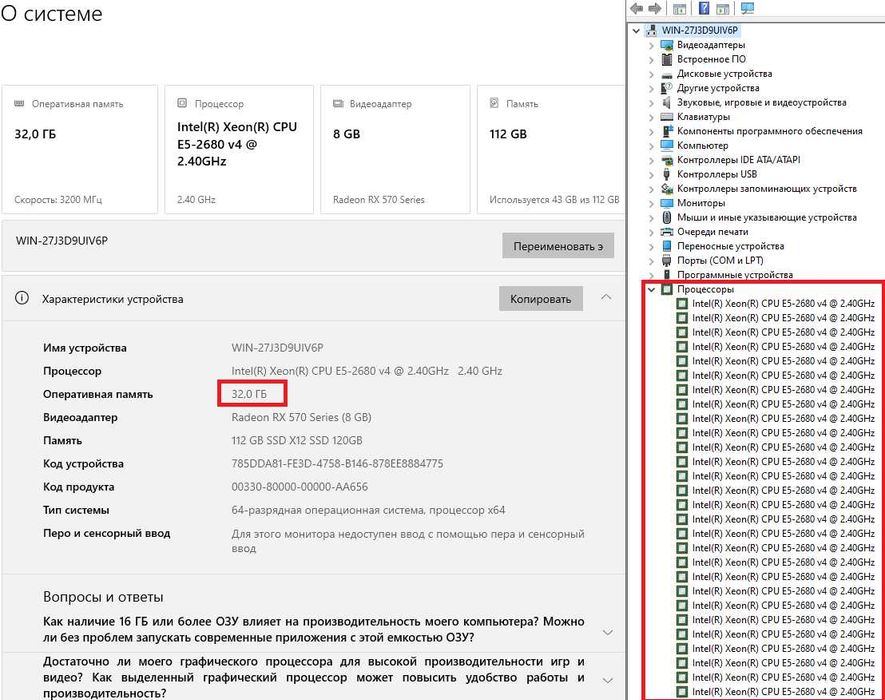Image resolution: width=885 pixels, height=700 pixels.
Task: Click the 112 GB value on Память card
Action: tap(508, 134)
